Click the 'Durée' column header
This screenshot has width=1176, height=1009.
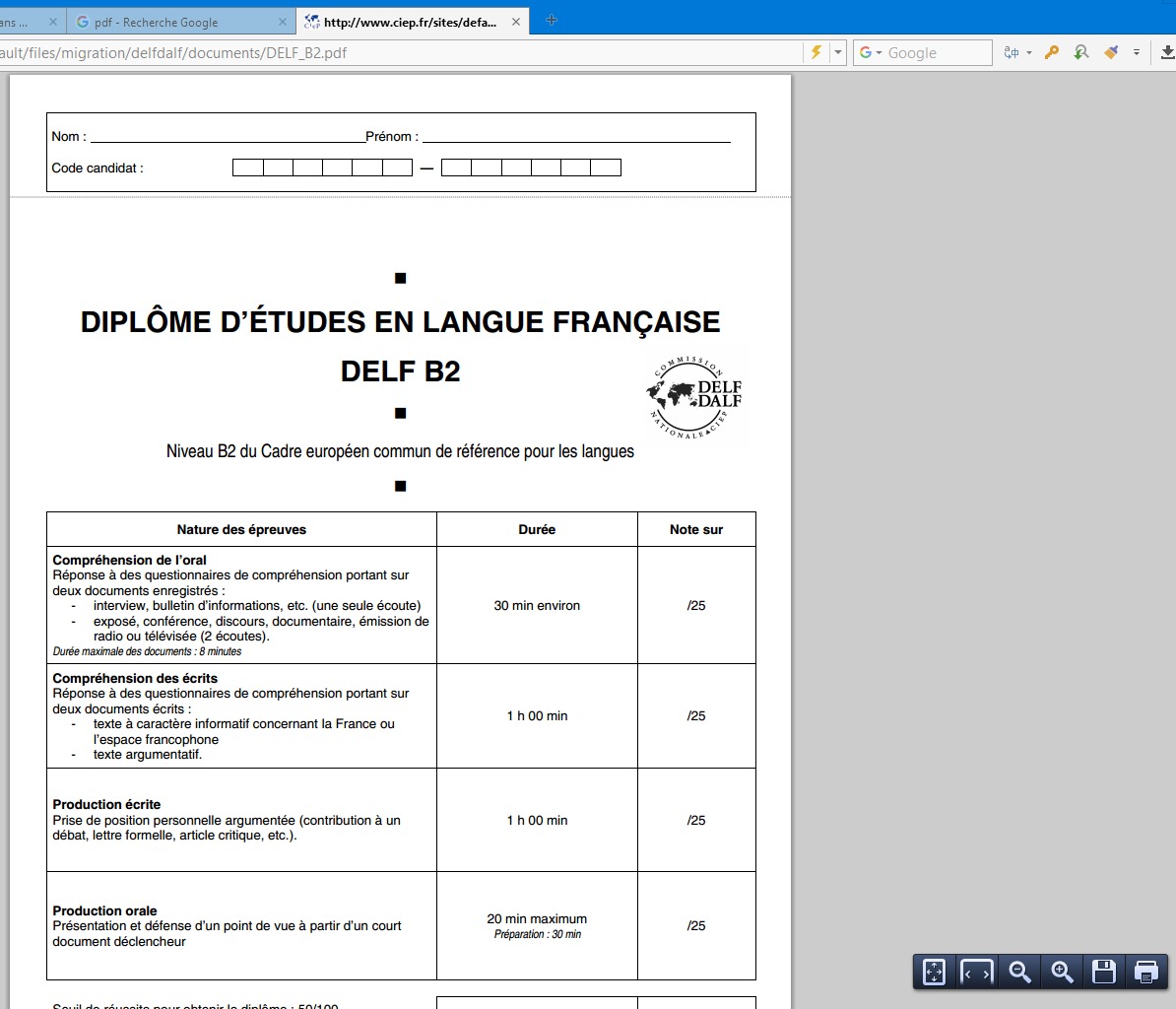(537, 530)
